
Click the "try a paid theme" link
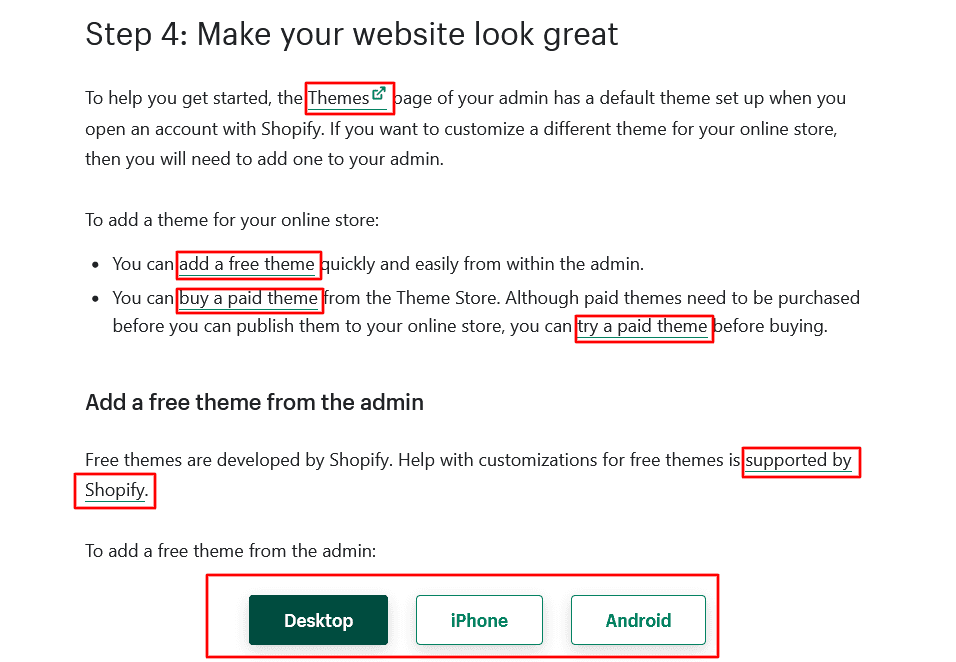[643, 327]
